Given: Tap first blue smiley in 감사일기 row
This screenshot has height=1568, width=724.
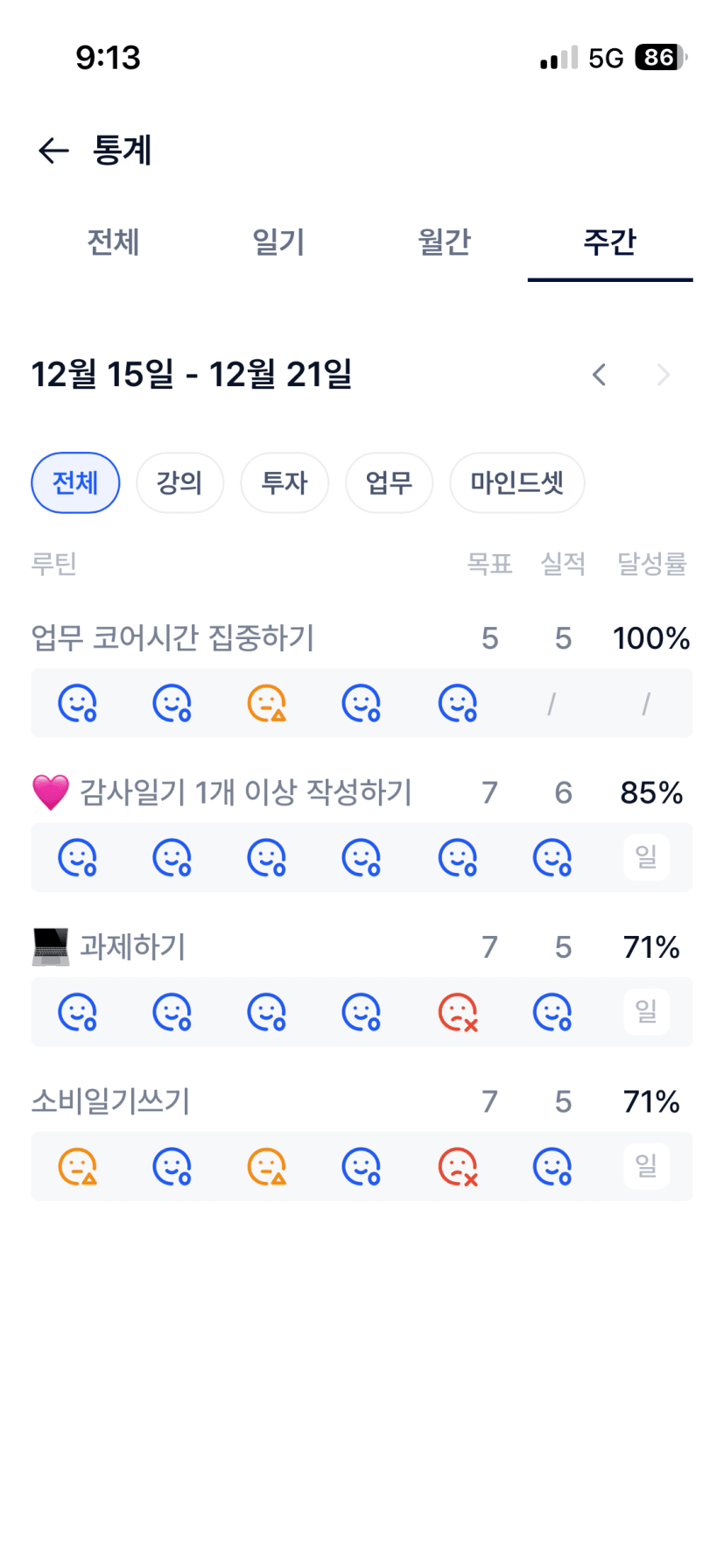Looking at the screenshot, I should coord(77,858).
